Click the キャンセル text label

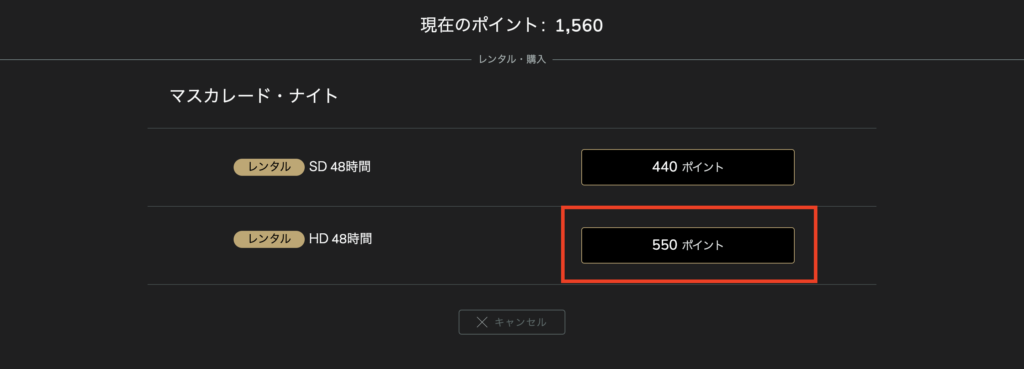tap(520, 322)
